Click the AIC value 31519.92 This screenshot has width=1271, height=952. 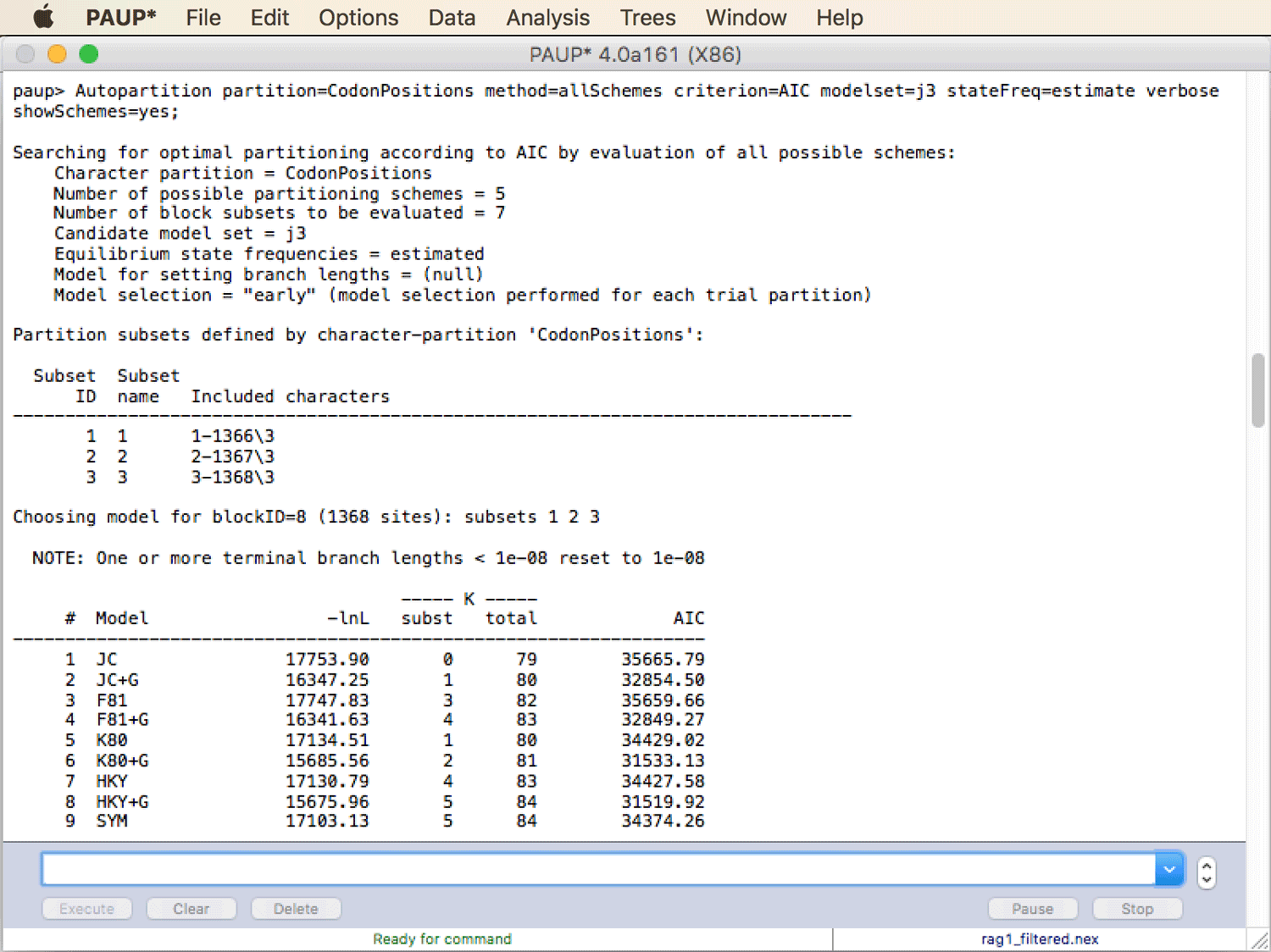pyautogui.click(x=663, y=801)
